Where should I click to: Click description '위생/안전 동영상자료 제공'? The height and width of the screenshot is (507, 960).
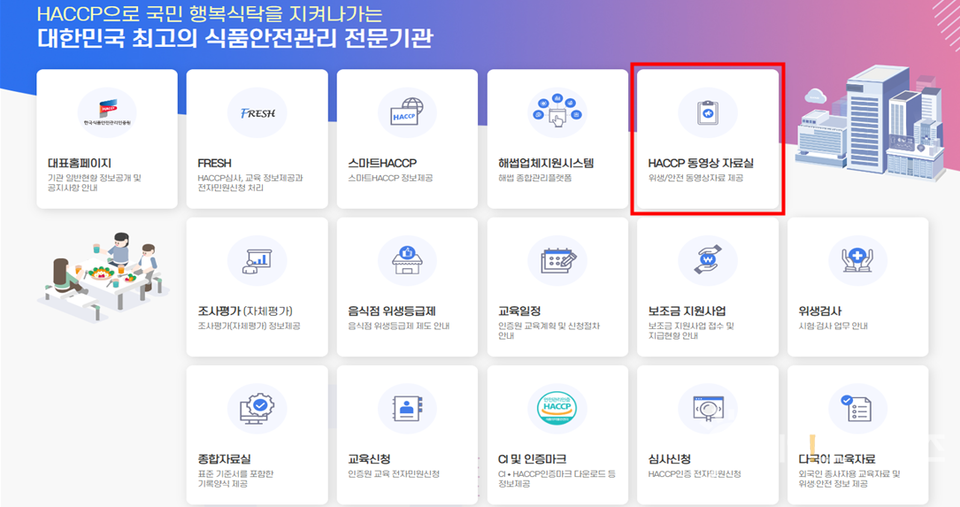(x=696, y=178)
